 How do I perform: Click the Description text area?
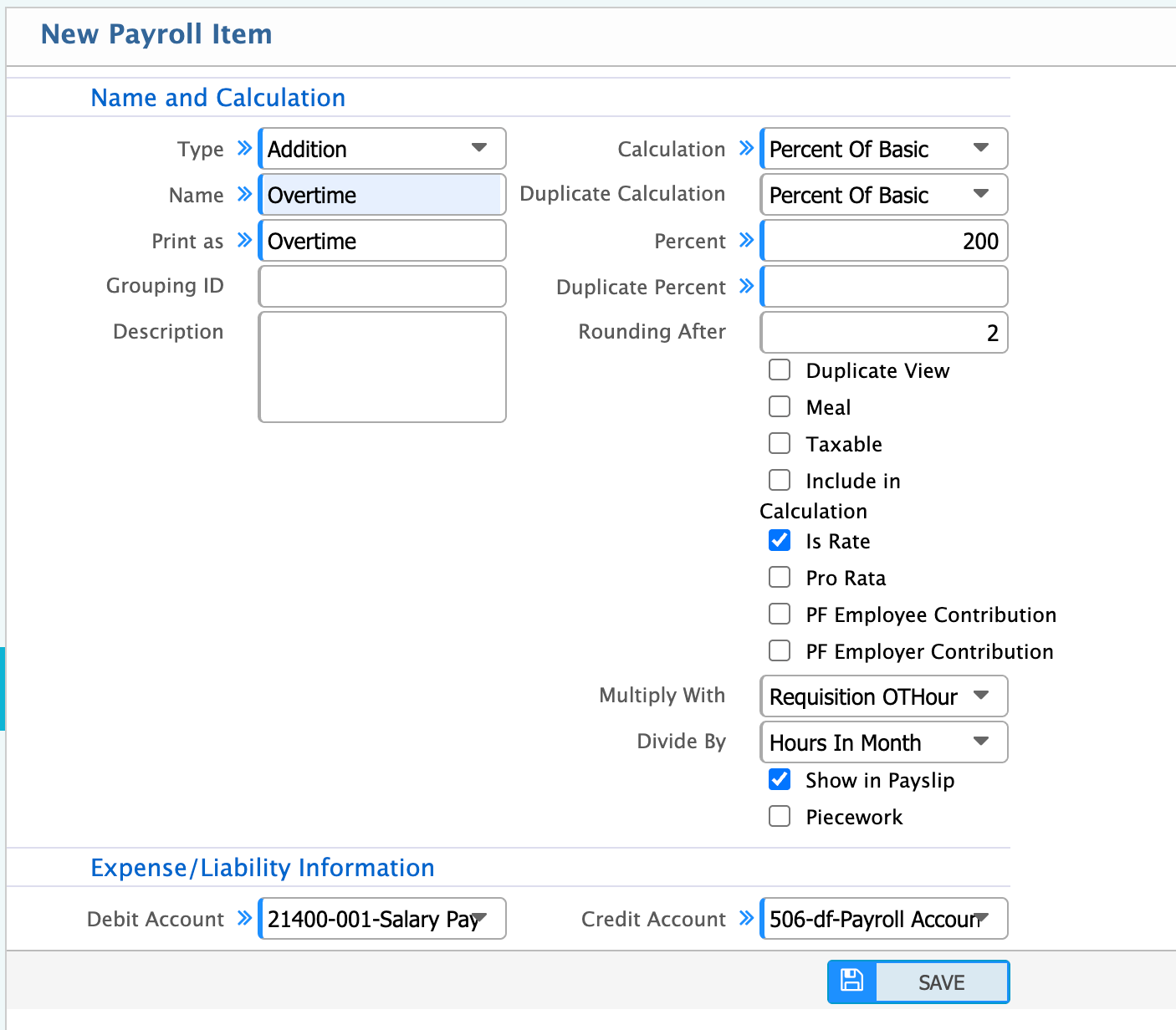[381, 366]
